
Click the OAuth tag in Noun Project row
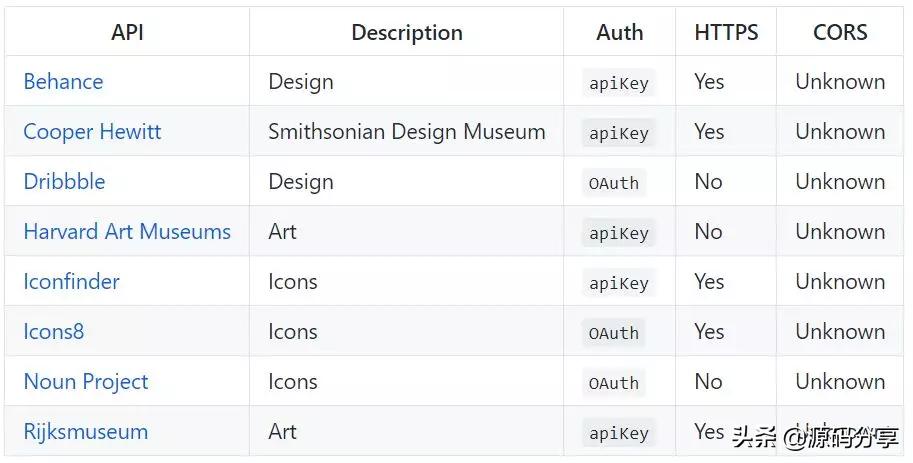[x=614, y=383]
